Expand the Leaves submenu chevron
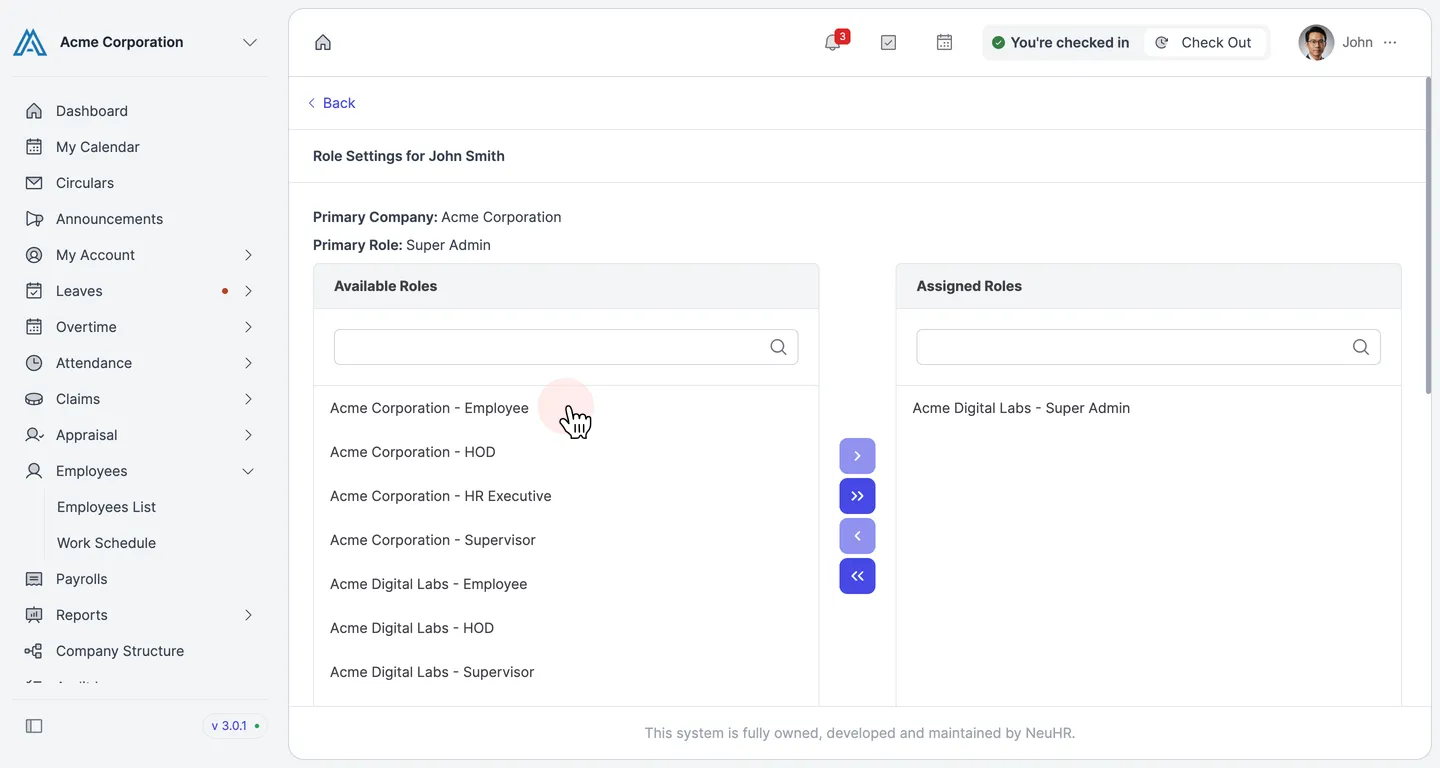This screenshot has height=768, width=1440. [x=248, y=291]
